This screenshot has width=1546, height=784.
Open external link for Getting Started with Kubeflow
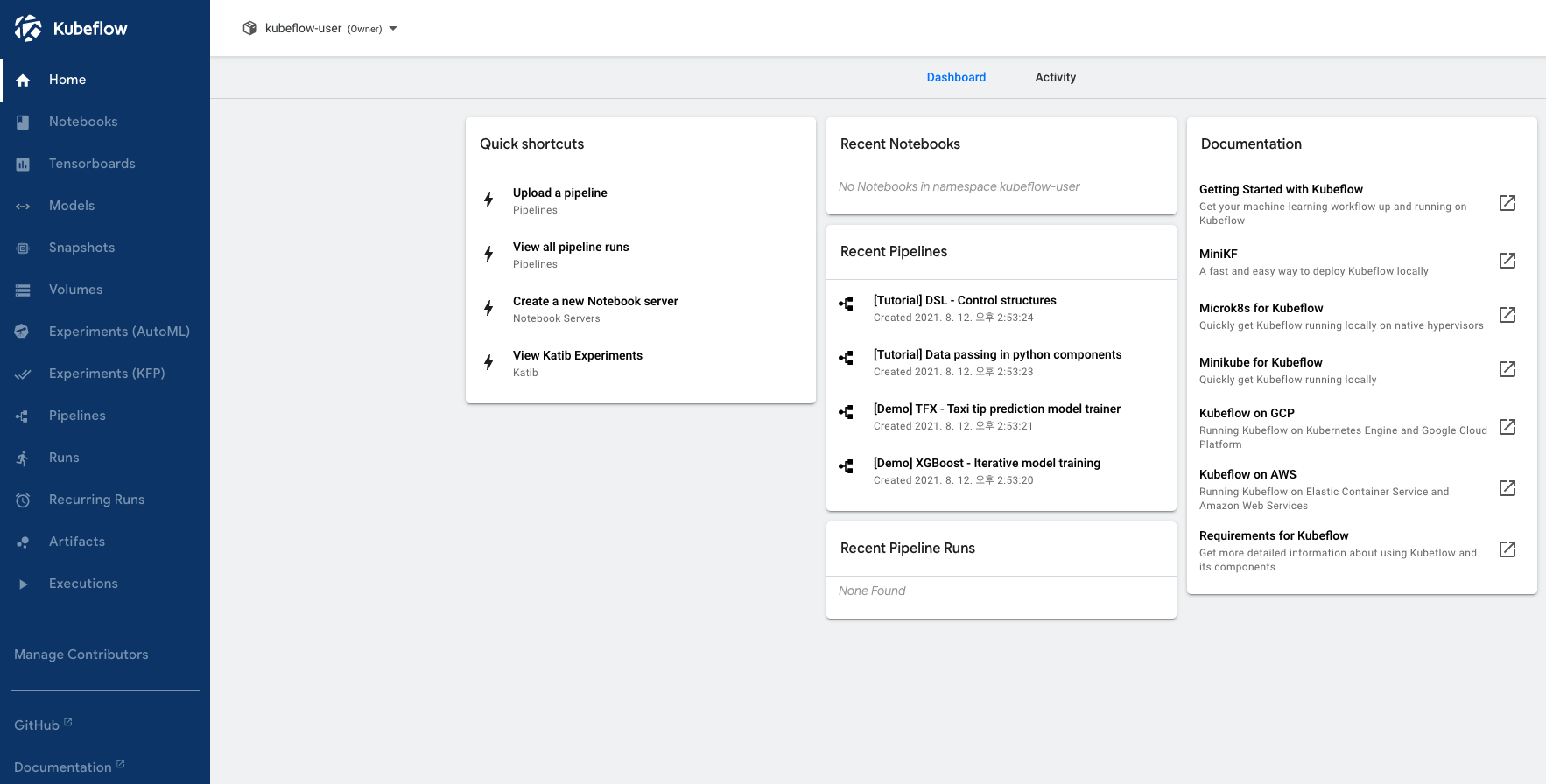[1507, 203]
